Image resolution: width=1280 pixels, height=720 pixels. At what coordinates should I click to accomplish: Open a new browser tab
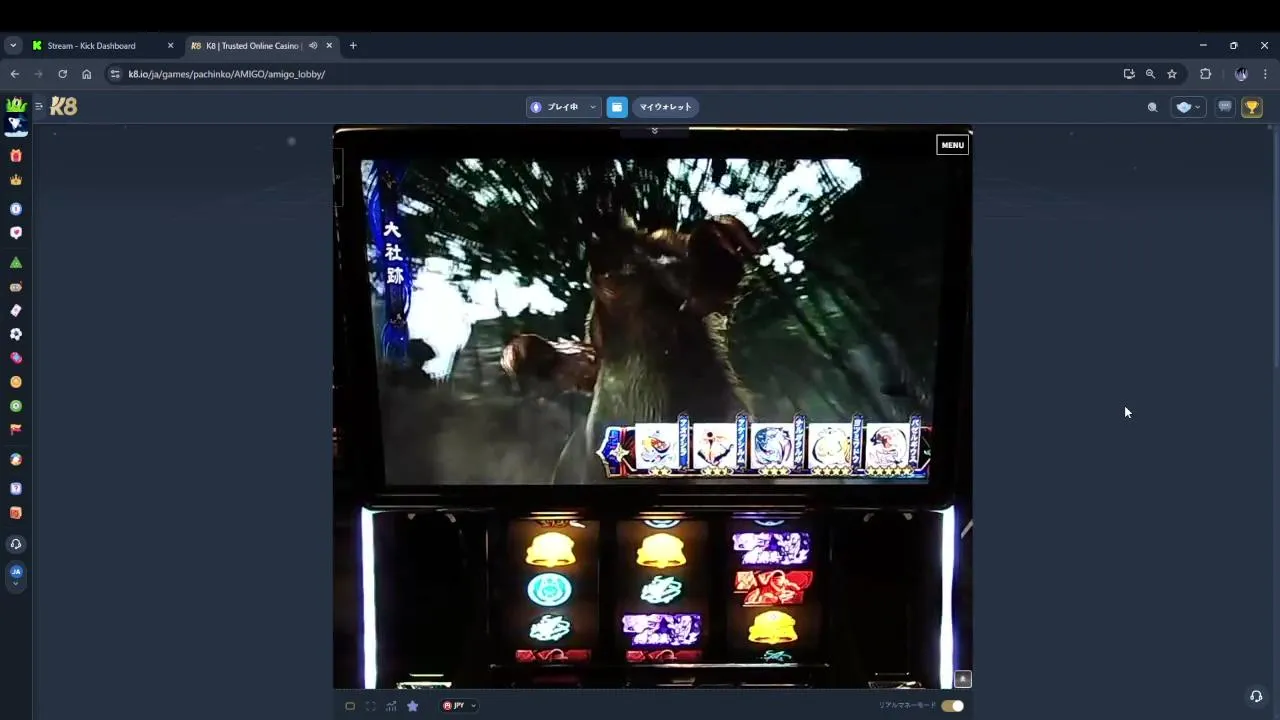click(352, 45)
